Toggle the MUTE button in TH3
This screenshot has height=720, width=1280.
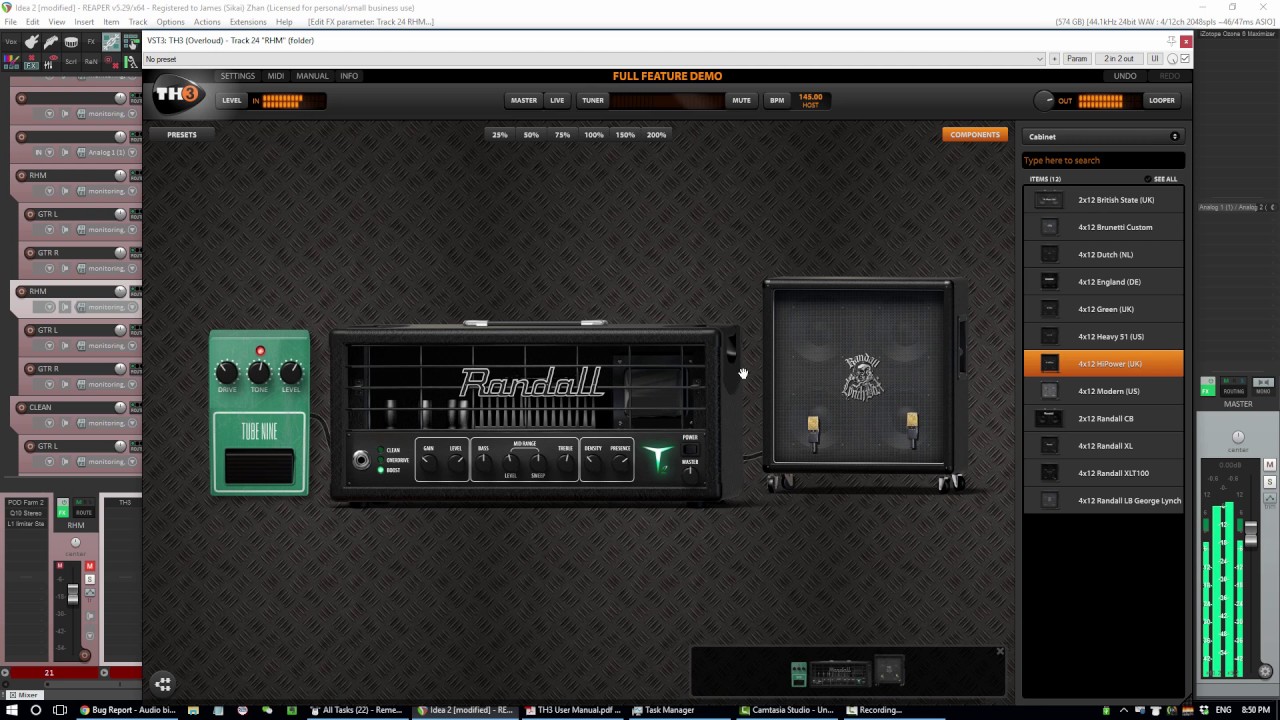tap(741, 100)
